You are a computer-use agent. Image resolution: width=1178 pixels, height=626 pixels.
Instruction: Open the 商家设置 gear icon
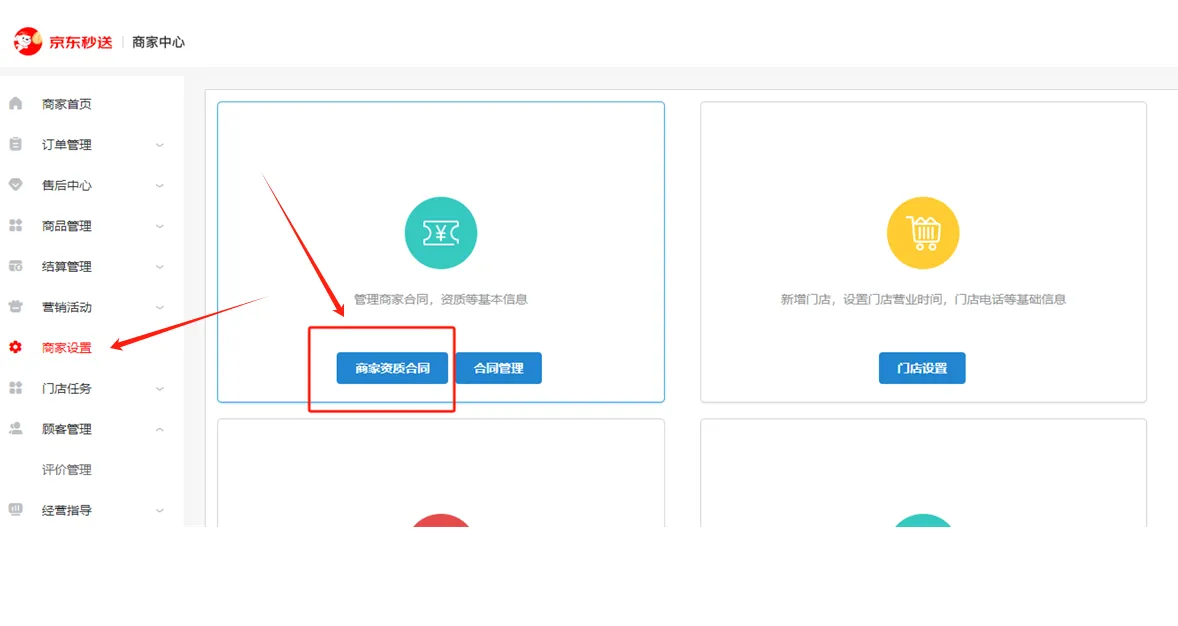[x=14, y=348]
